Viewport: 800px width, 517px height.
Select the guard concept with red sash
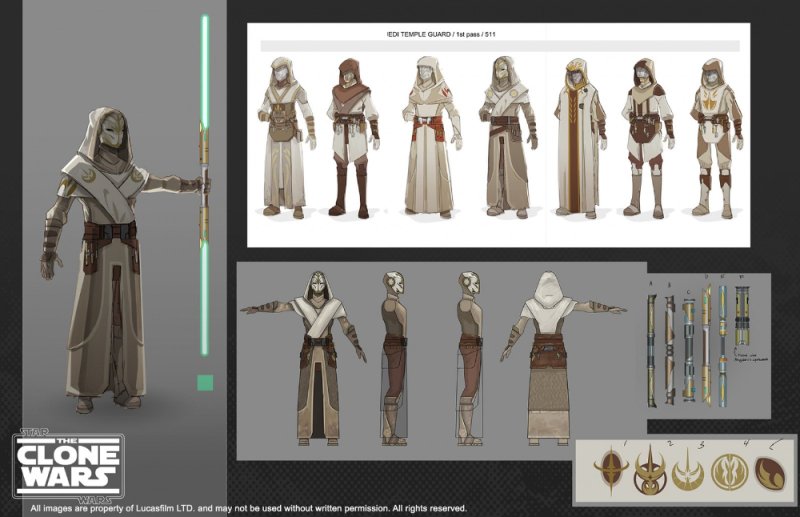click(x=431, y=137)
